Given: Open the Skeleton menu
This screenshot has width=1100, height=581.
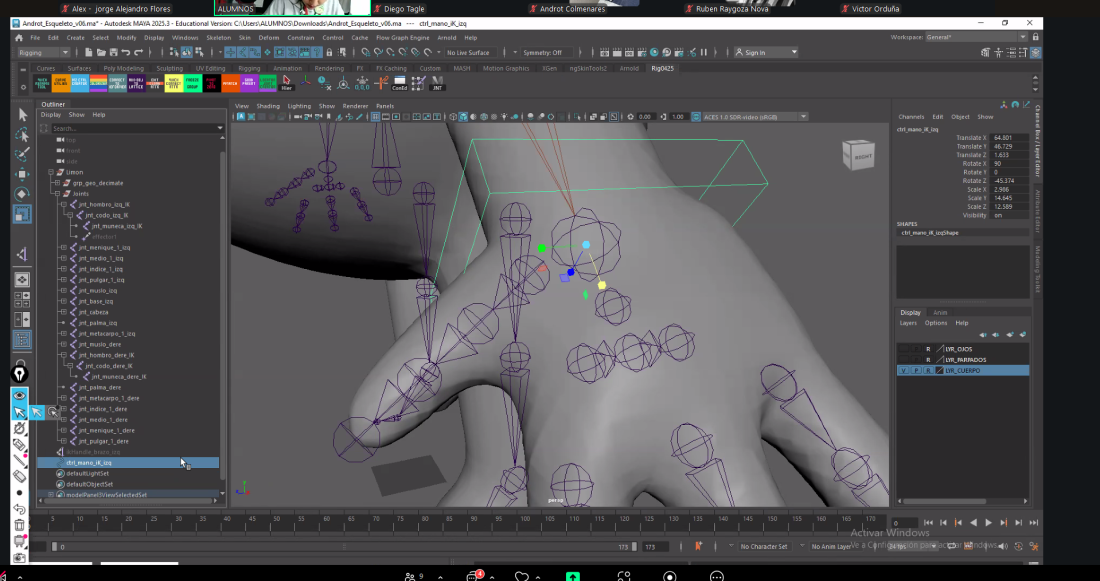Looking at the screenshot, I should 218,38.
